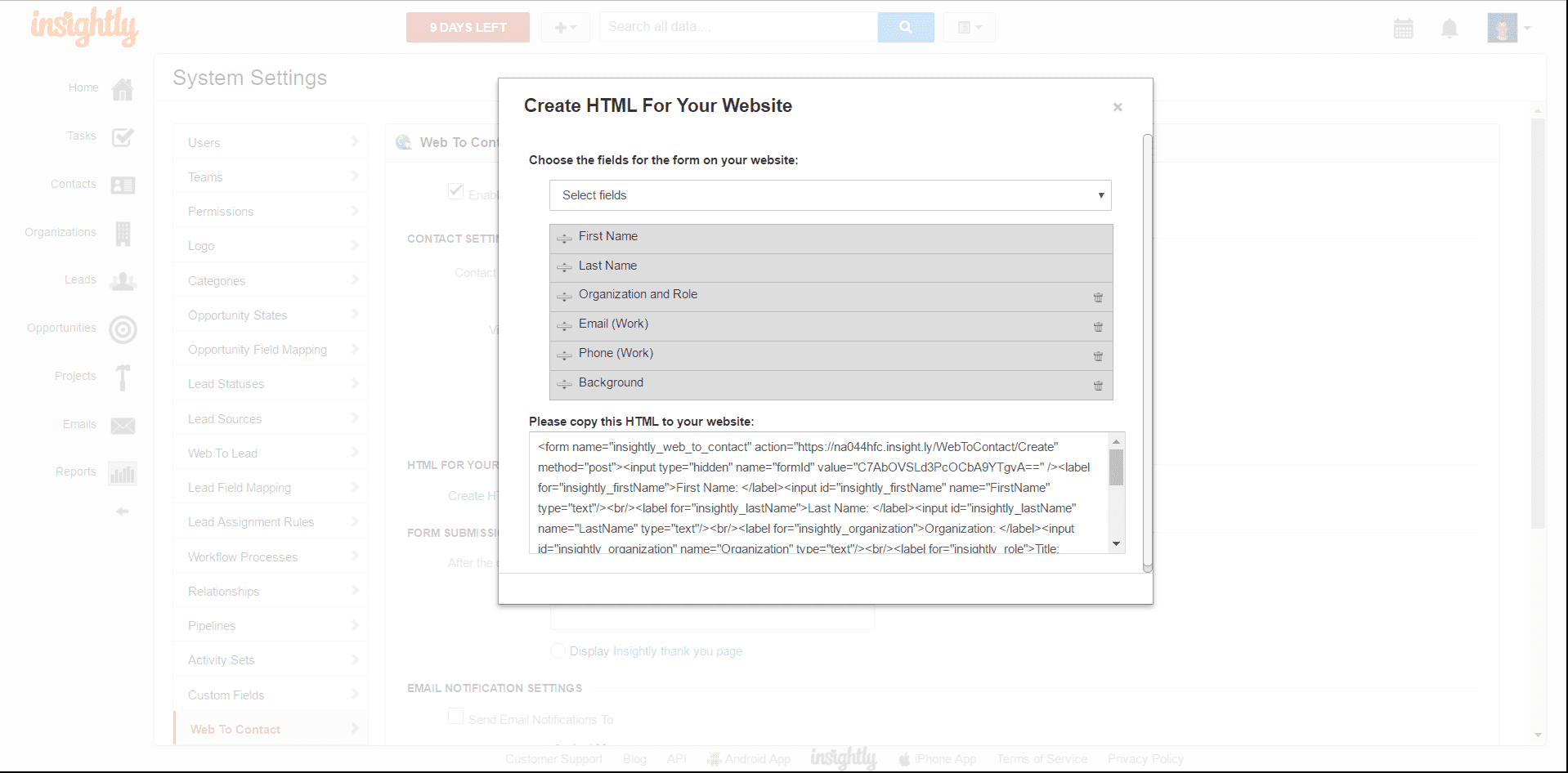Open Workflow Processes settings item
This screenshot has width=1568, height=773.
click(x=271, y=556)
